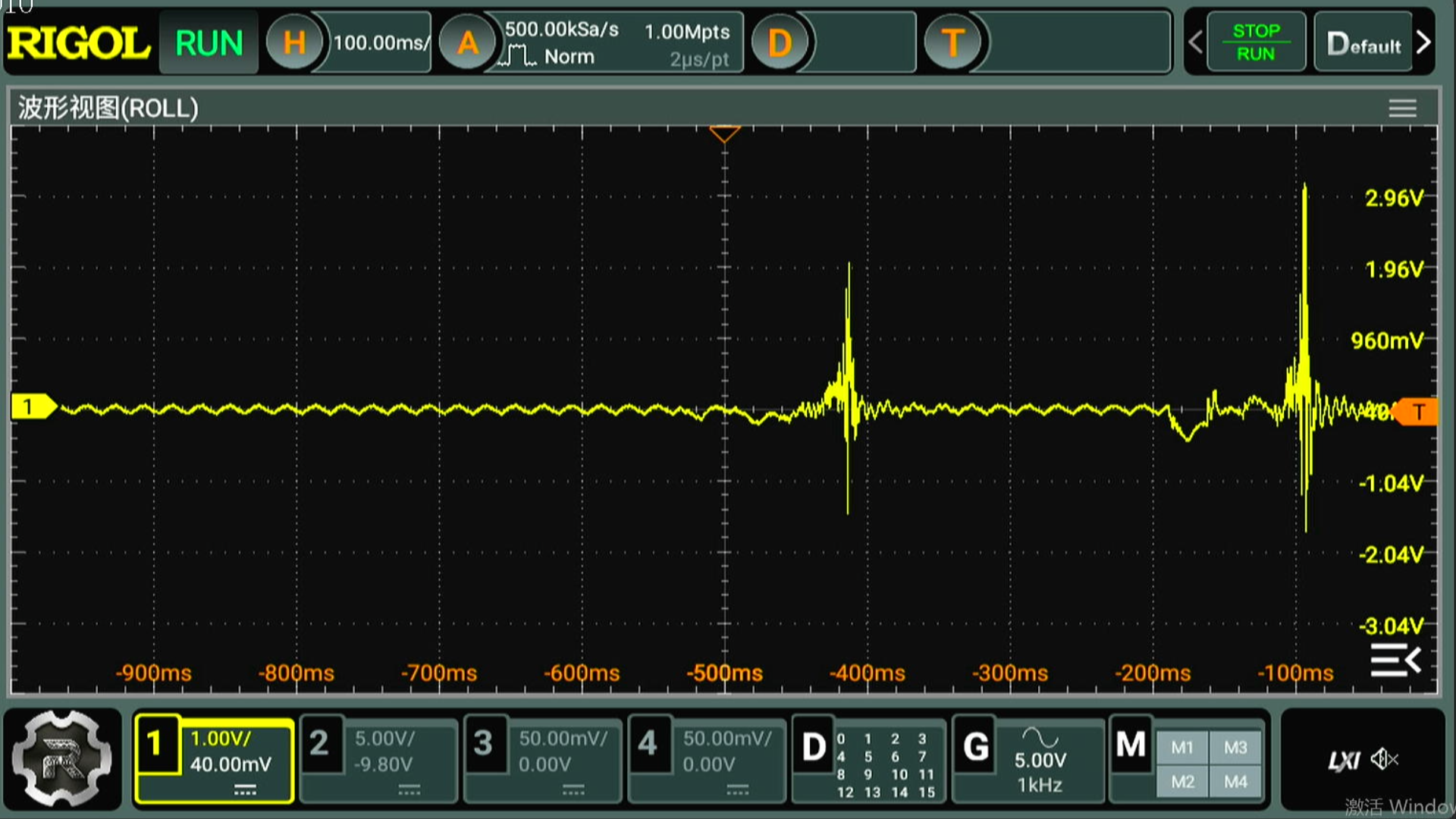The height and width of the screenshot is (819, 1456).
Task: Click the LXI network status icon
Action: (x=1343, y=761)
